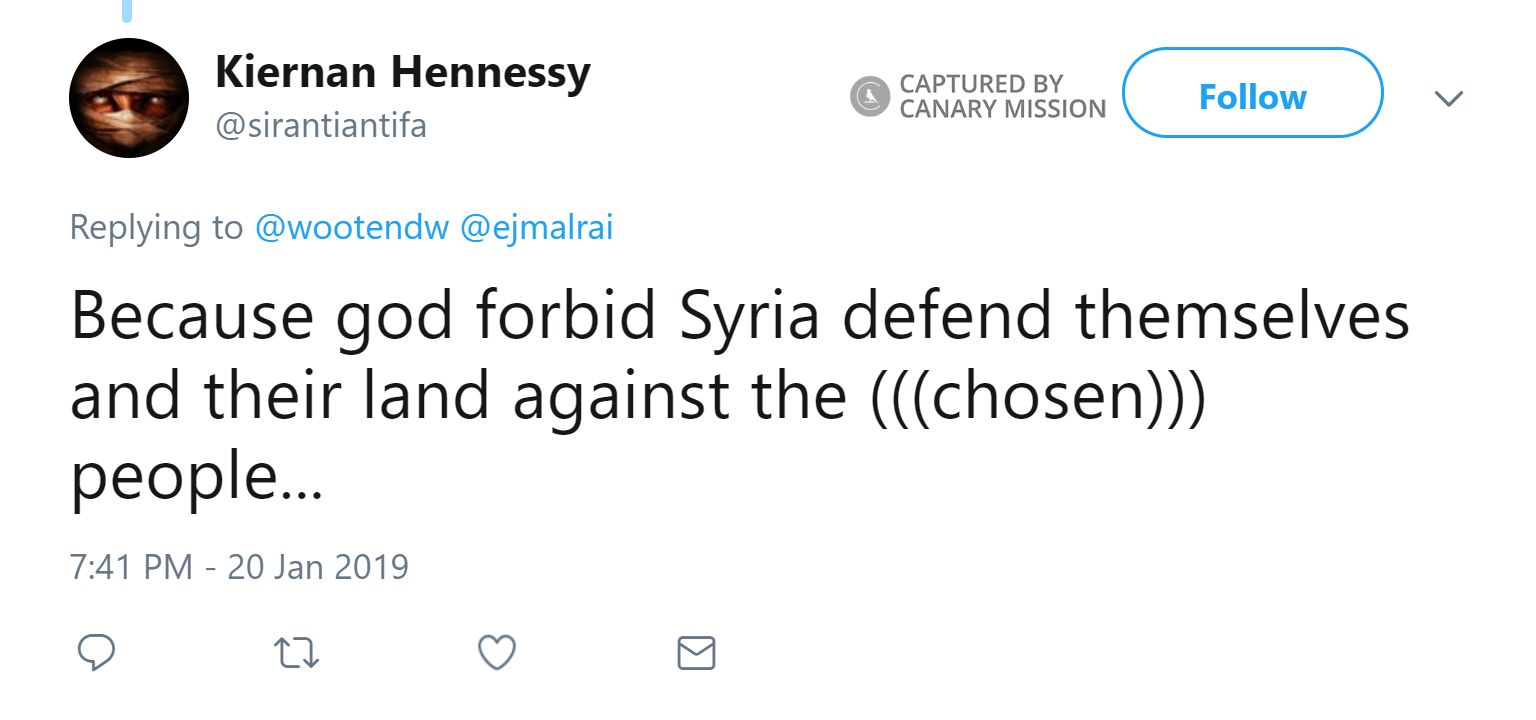Image resolution: width=1536 pixels, height=720 pixels.
Task: Click the "Replying to" label
Action: (156, 228)
